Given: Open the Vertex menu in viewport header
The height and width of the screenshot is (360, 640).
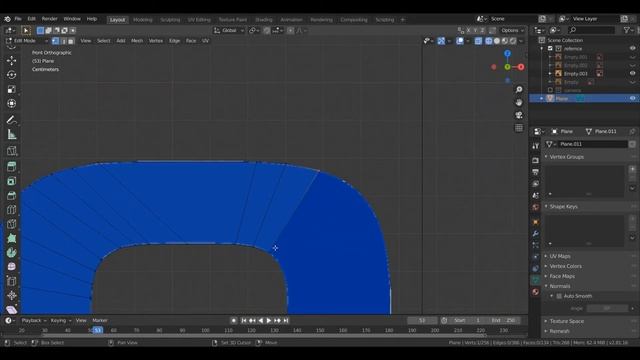Looking at the screenshot, I should (156, 41).
